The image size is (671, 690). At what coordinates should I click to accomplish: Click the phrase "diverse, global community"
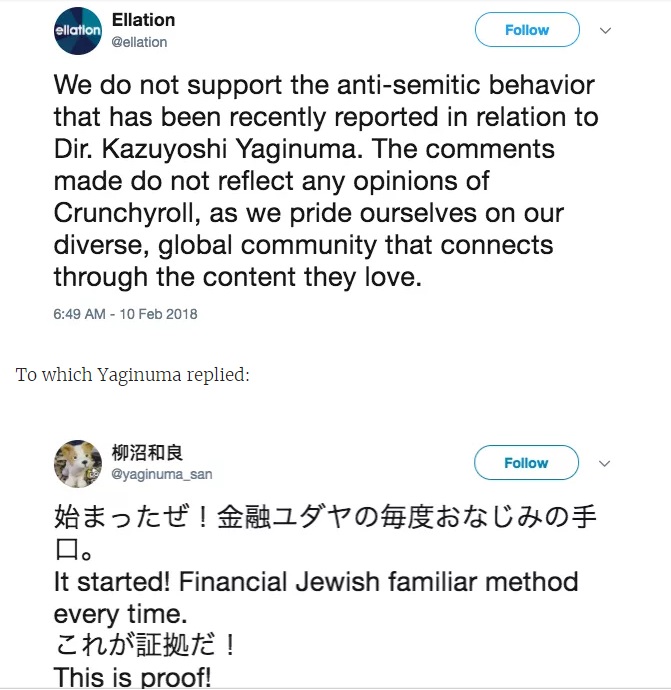click(230, 245)
